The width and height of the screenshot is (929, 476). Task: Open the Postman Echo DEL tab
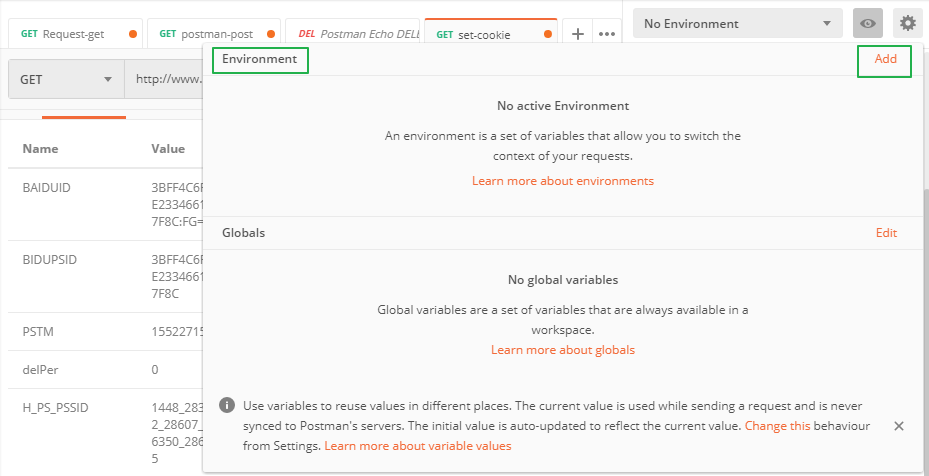(353, 34)
